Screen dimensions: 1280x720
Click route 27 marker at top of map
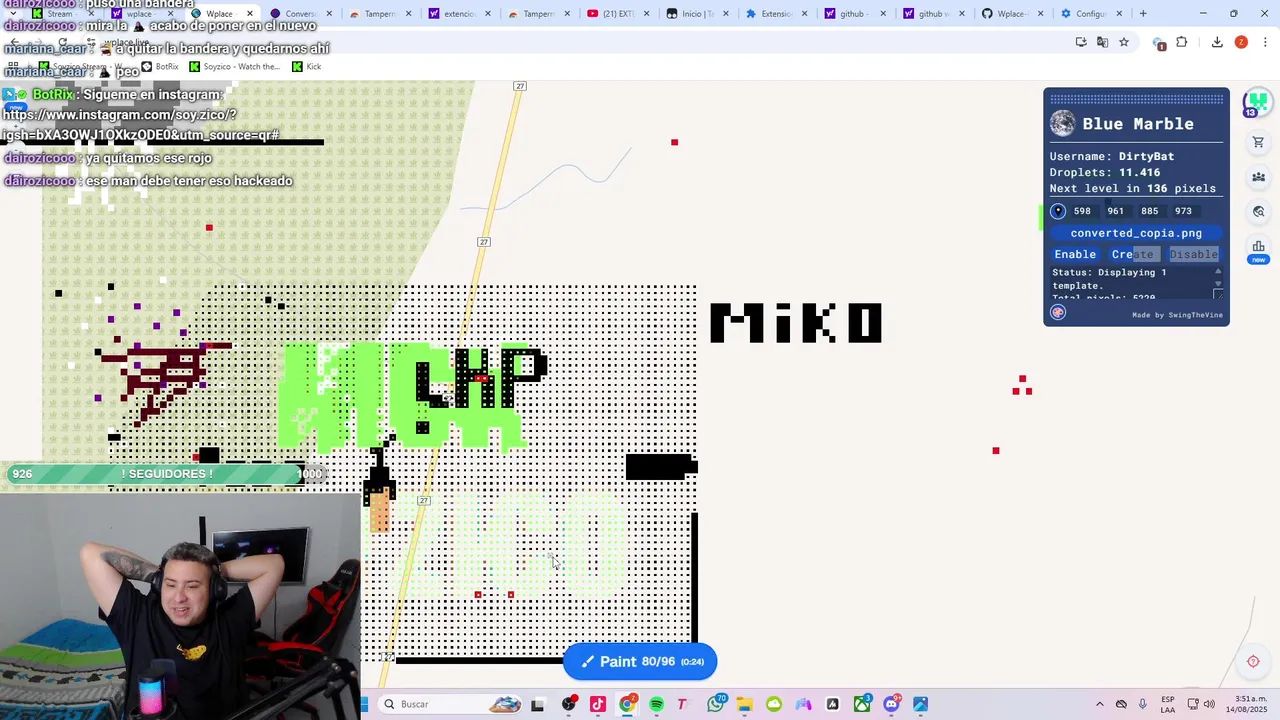pos(520,86)
